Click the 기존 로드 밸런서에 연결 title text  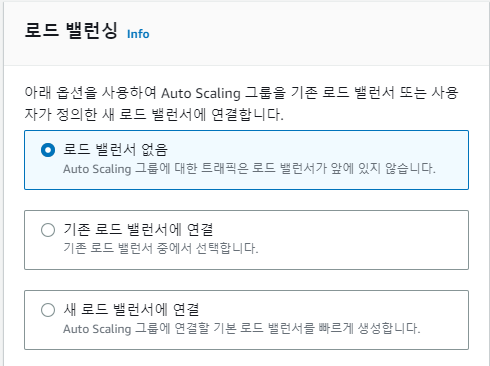138,229
